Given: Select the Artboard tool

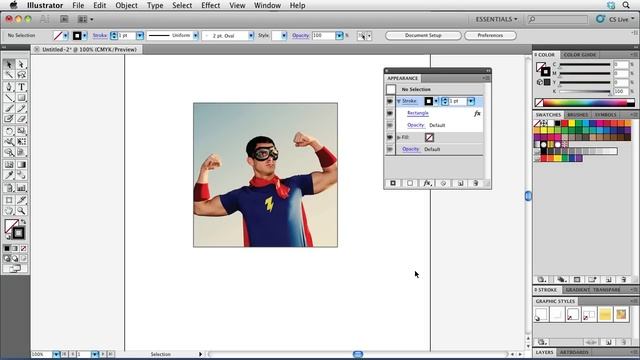Looking at the screenshot, I should click(x=9, y=200).
